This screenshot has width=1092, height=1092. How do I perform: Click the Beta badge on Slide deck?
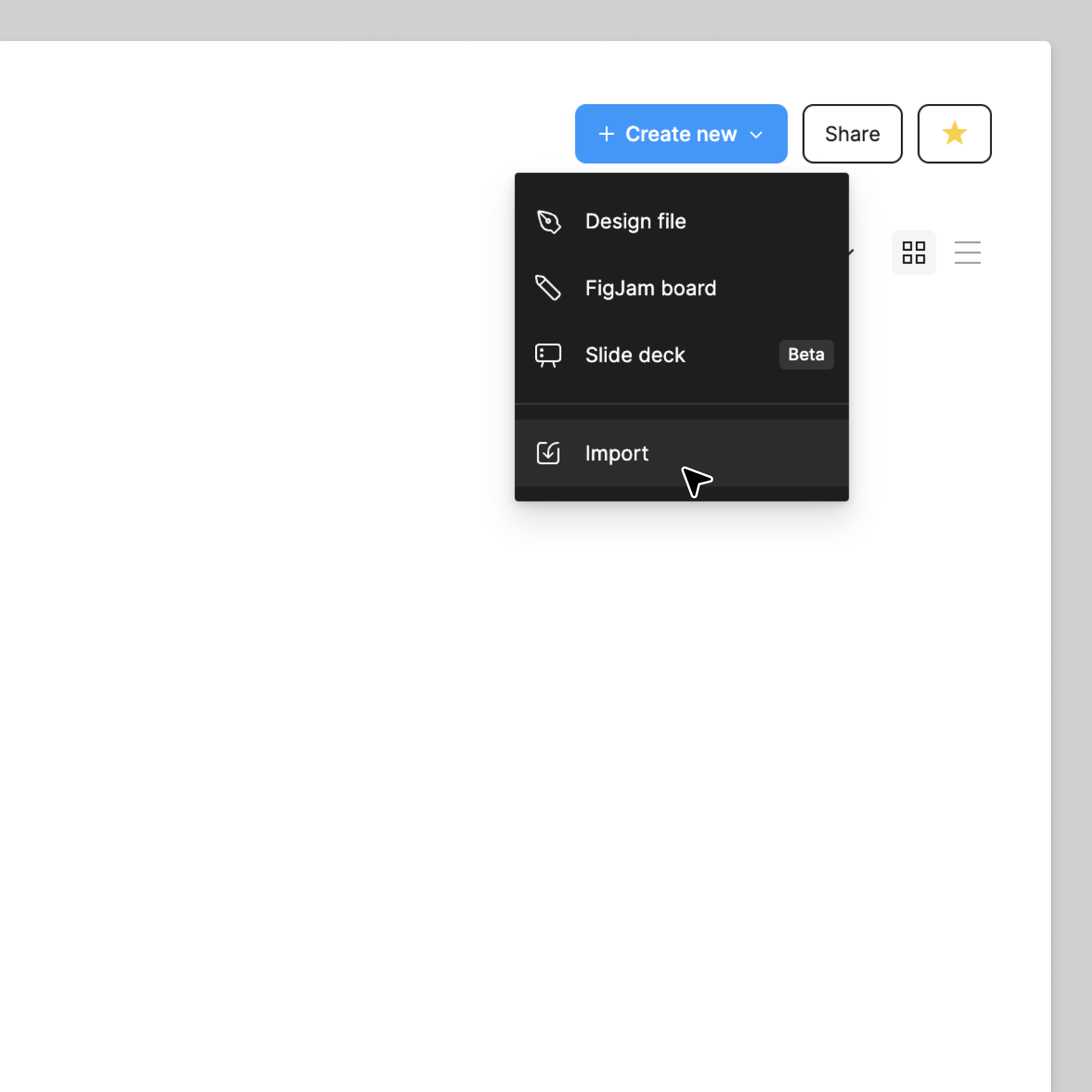coord(805,354)
